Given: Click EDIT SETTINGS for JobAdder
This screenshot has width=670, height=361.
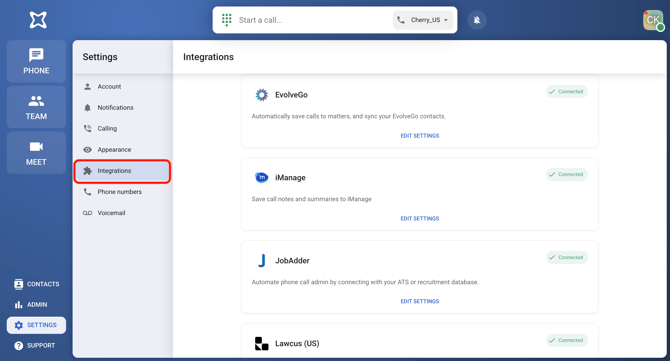Looking at the screenshot, I should (420, 301).
